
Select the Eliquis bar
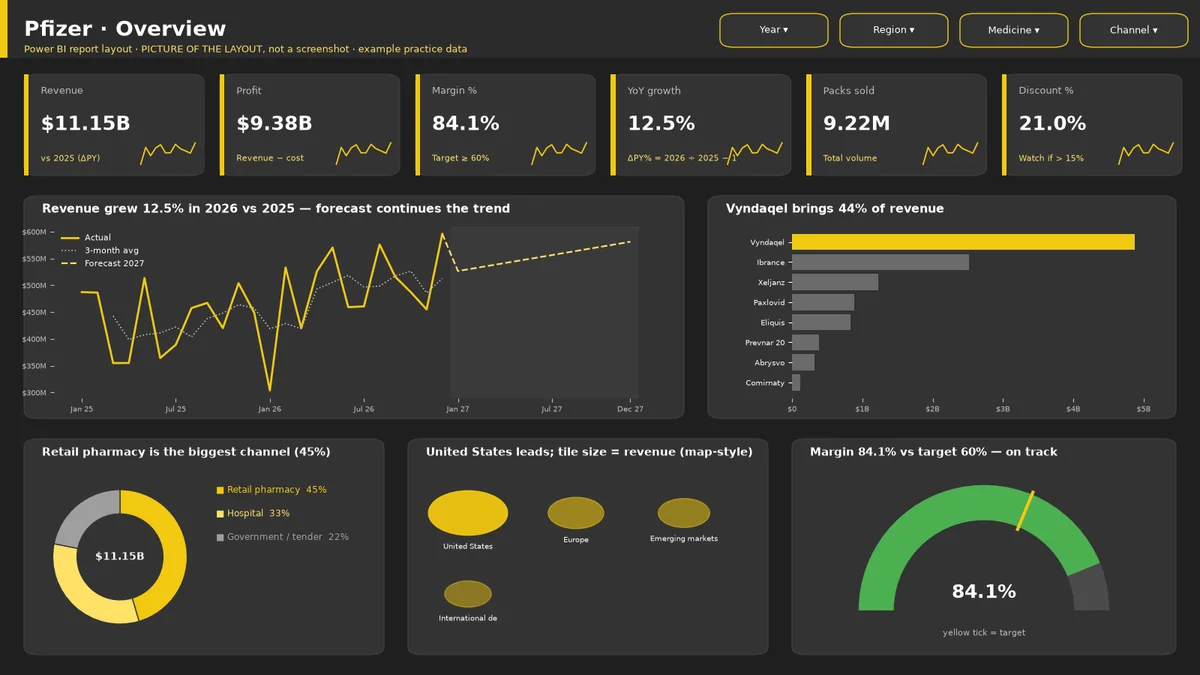(x=821, y=322)
